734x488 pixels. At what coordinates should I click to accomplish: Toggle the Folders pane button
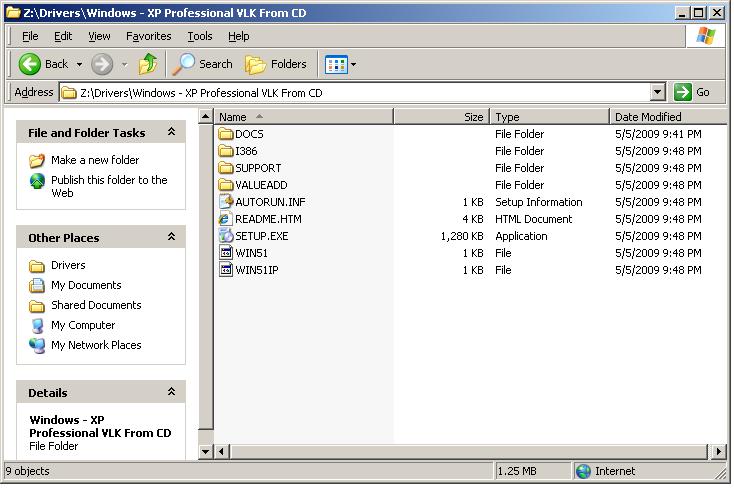tap(276, 64)
